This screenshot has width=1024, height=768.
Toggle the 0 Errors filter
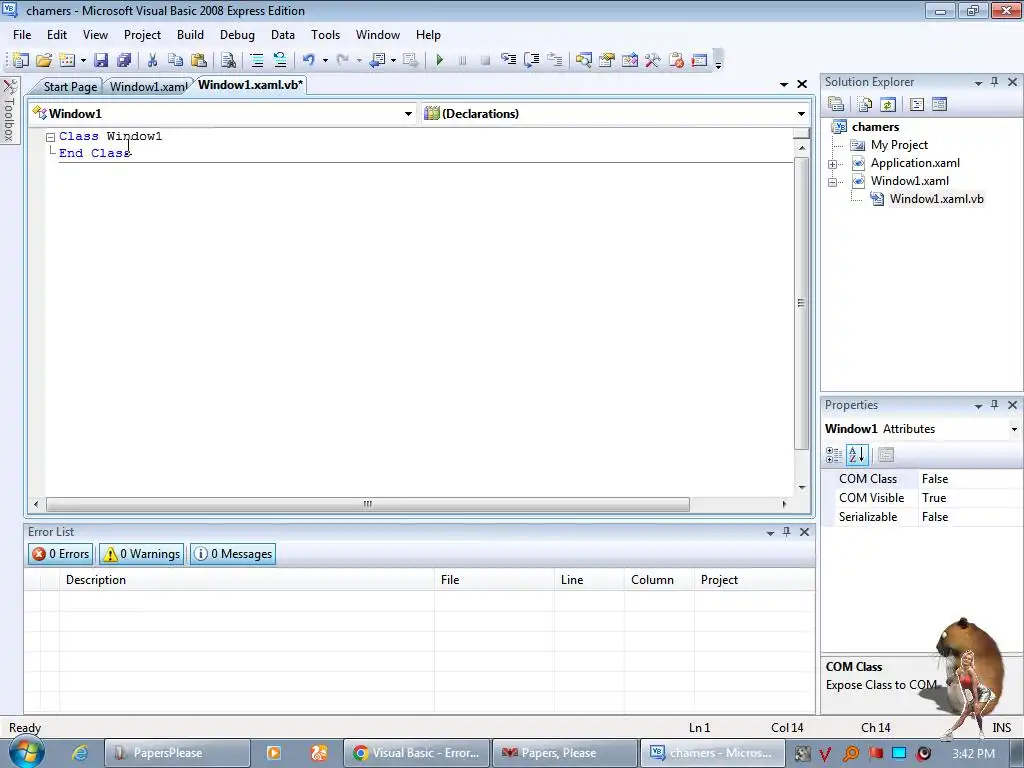[x=61, y=554]
